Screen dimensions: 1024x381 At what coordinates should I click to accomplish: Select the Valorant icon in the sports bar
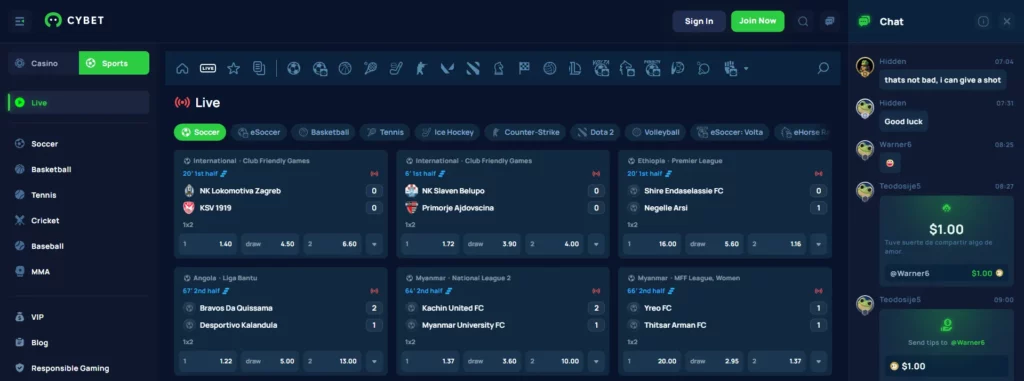point(447,68)
